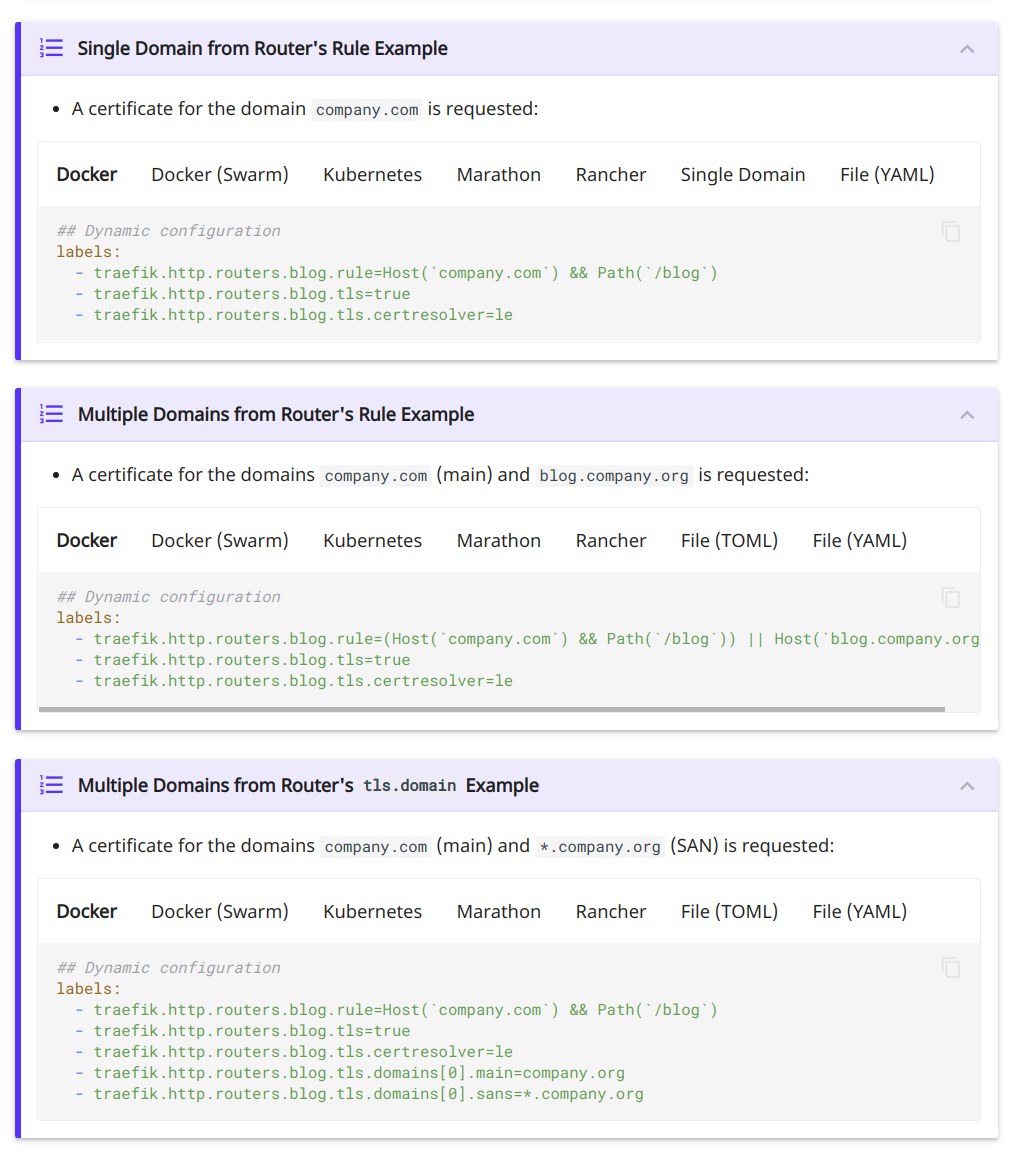
Task: Select Rancher tab in first example
Action: [x=611, y=174]
